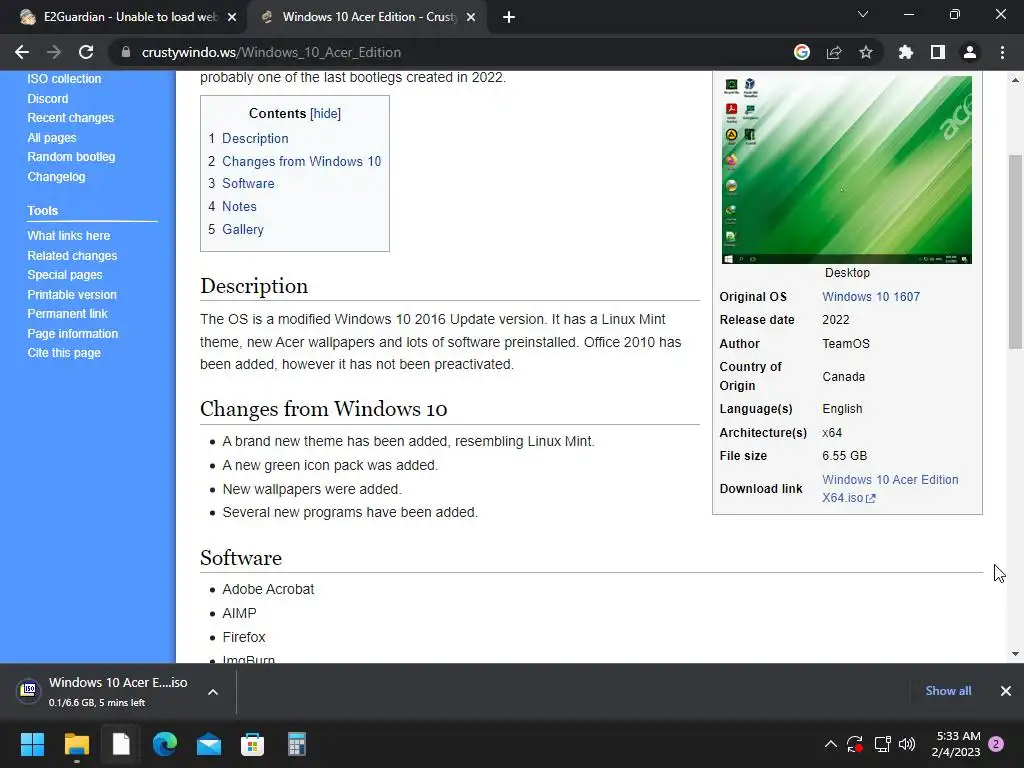Open File Explorer from taskbar
The height and width of the screenshot is (768, 1024).
click(x=76, y=744)
